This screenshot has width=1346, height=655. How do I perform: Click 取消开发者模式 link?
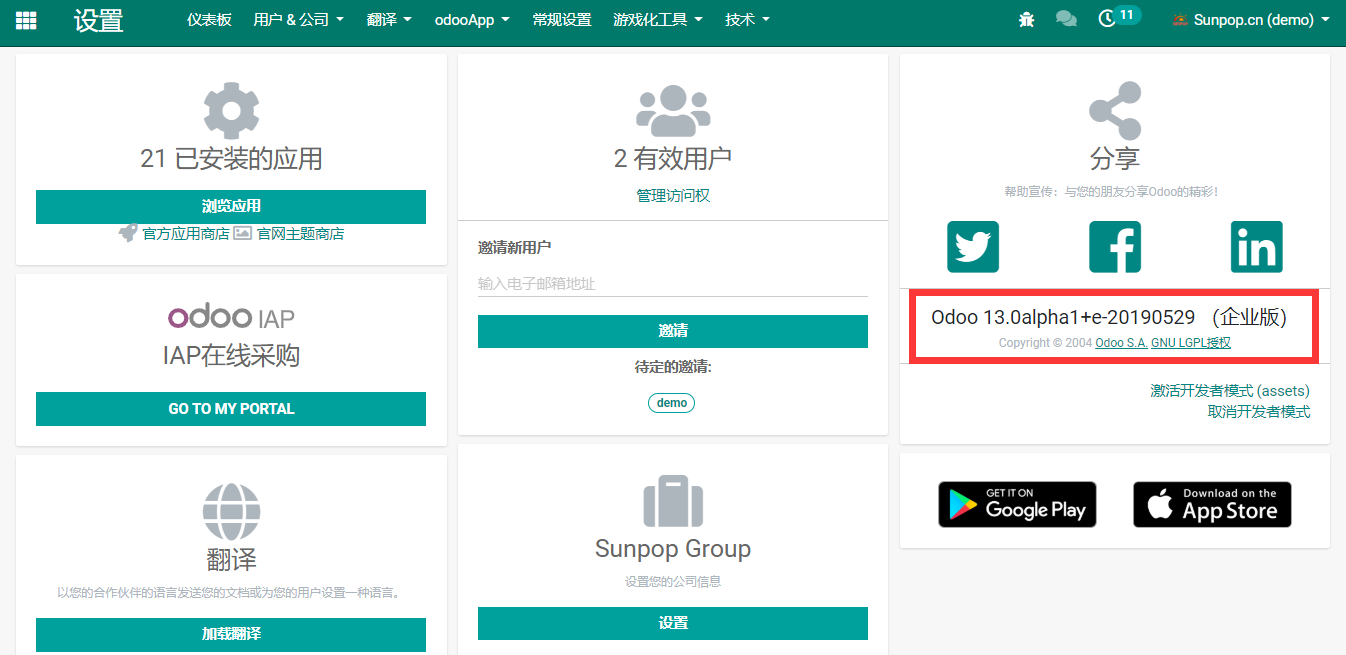1259,412
